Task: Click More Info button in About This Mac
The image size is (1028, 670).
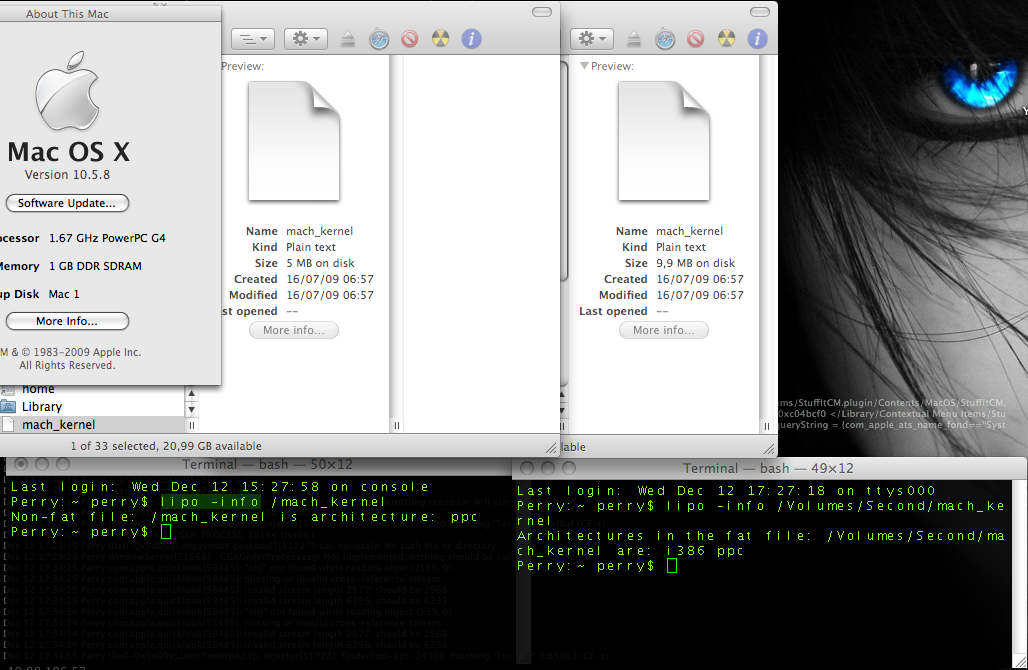Action: pos(67,321)
